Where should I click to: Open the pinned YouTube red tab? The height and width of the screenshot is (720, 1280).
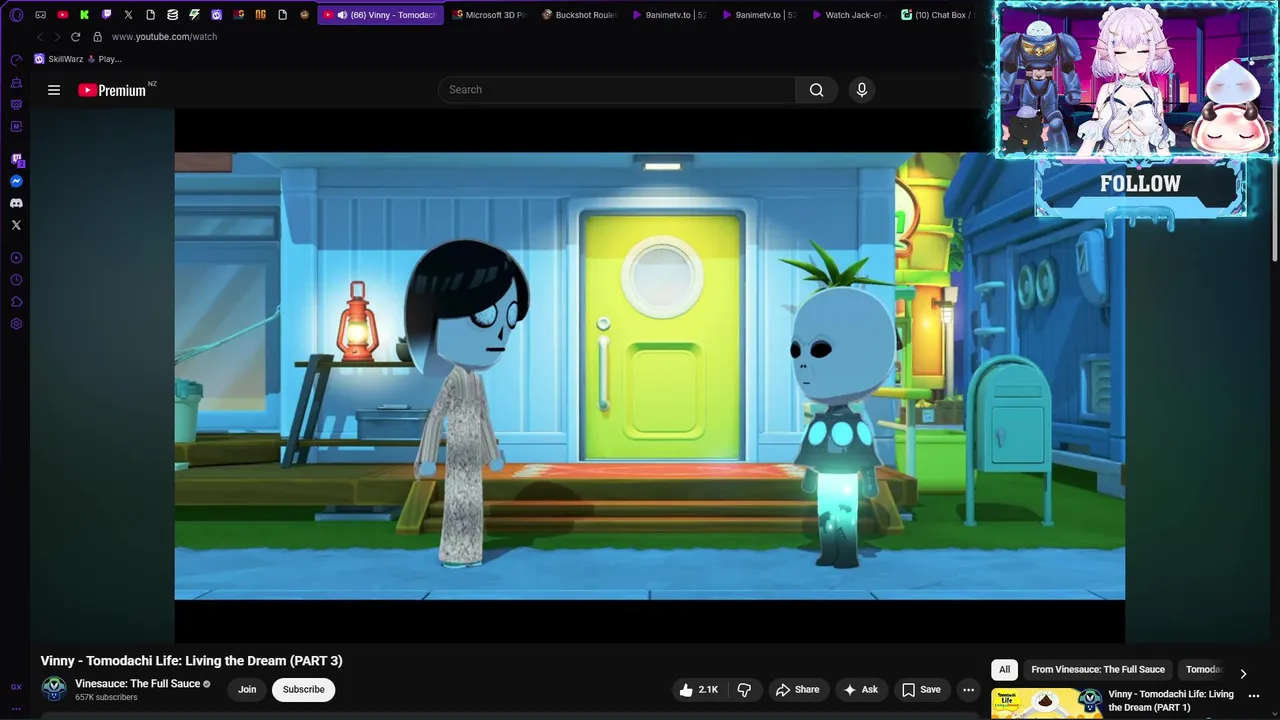tap(62, 15)
